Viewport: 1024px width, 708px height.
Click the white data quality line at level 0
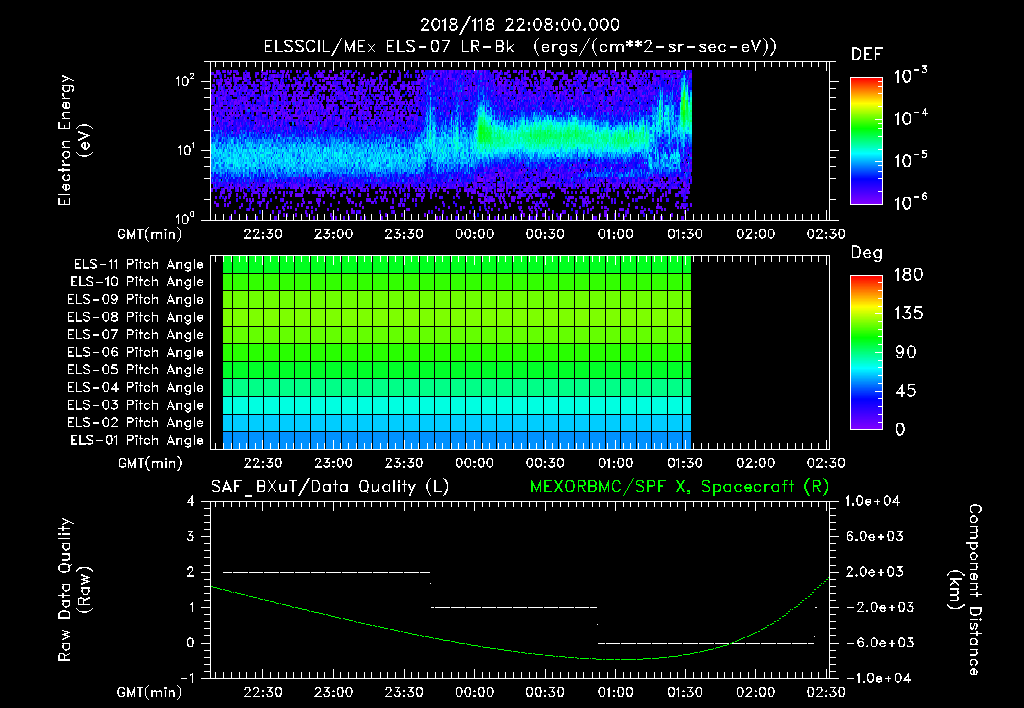706,643
